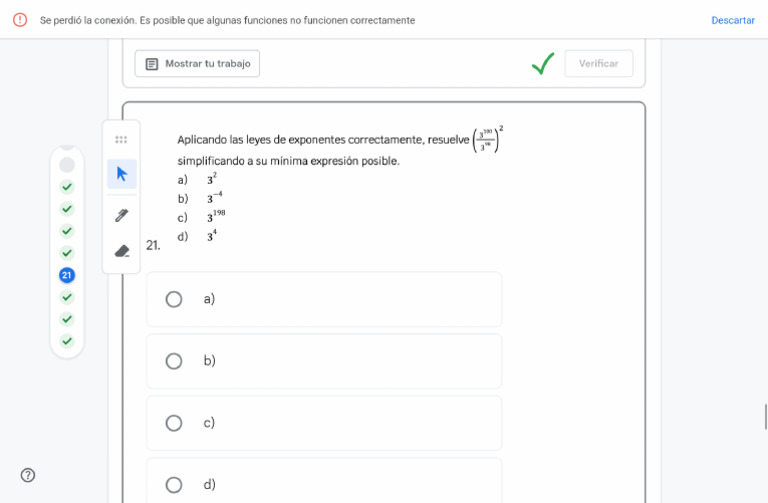Go to current question 21 bubble
768x503 pixels.
click(67, 275)
